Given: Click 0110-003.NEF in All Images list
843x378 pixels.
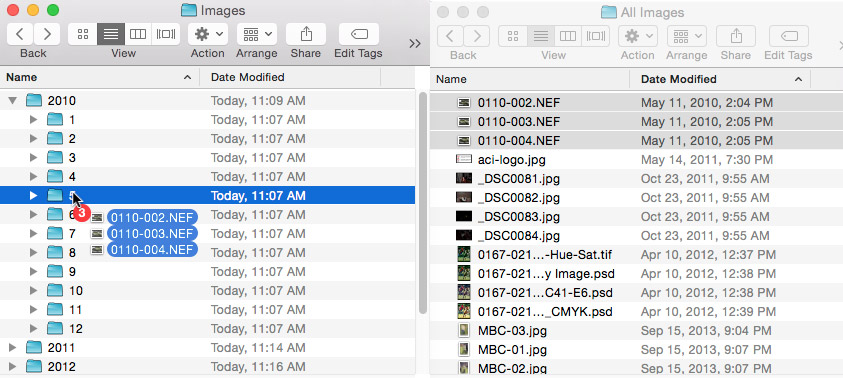Looking at the screenshot, I should pyautogui.click(x=519, y=122).
